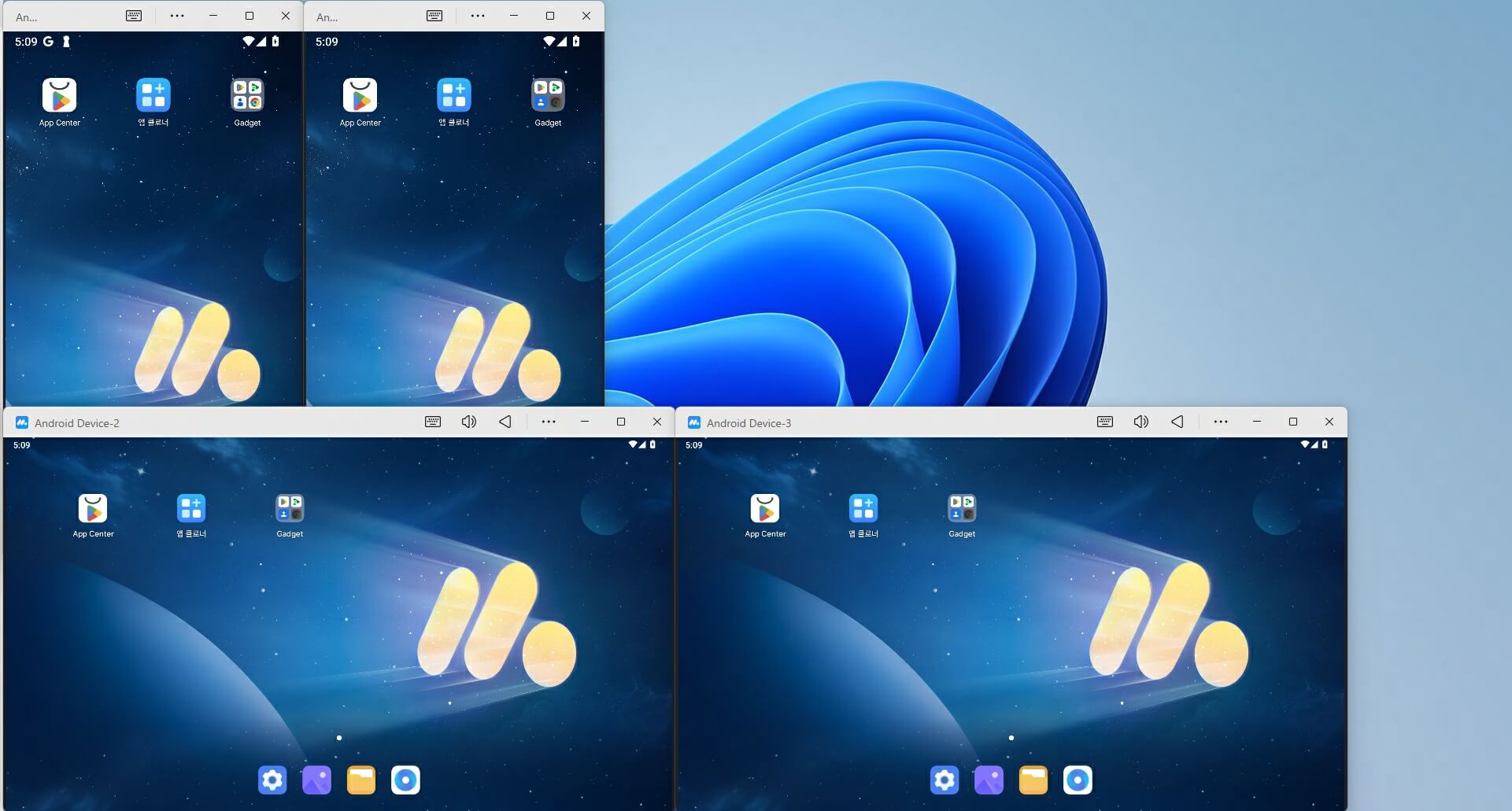
Task: Launch 앱 클로너 in window showing G status icon
Action: (153, 95)
